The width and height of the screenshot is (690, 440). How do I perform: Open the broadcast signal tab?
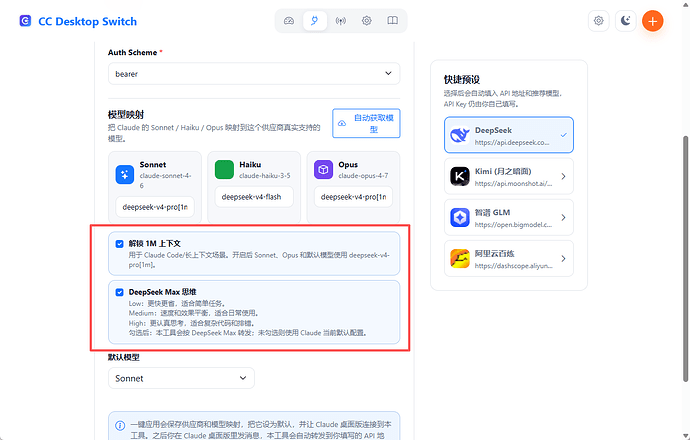(341, 21)
